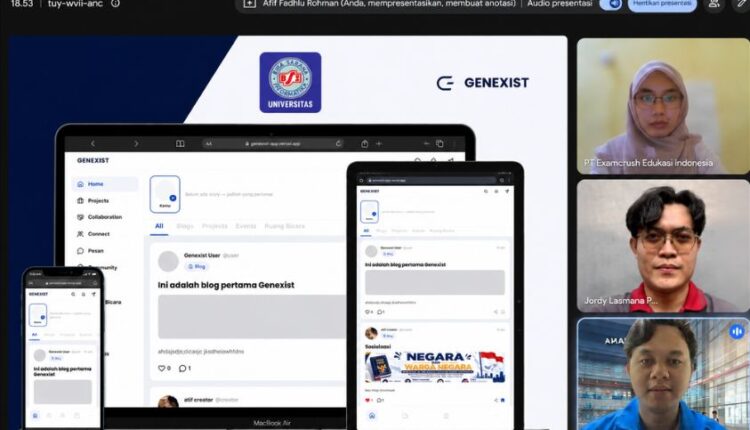Click the Connect people icon in laptop sidebar
The image size is (750, 430).
pos(80,234)
